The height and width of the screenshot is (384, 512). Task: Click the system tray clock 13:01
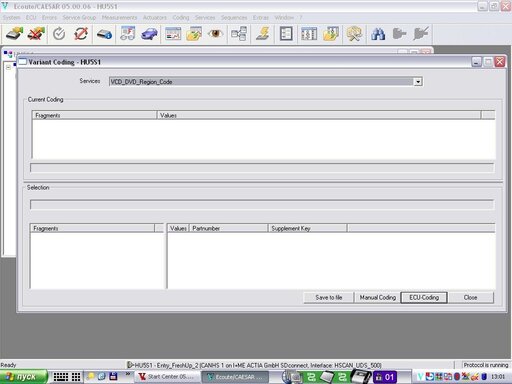point(498,377)
